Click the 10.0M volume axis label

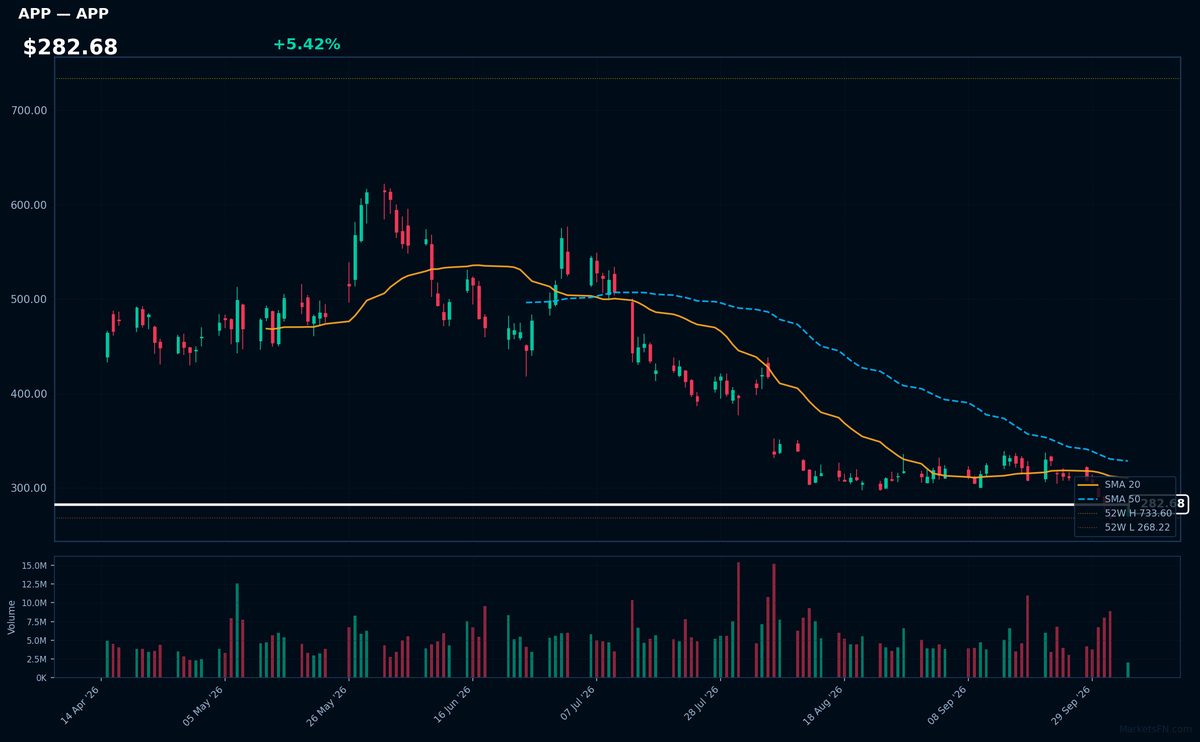point(33,603)
